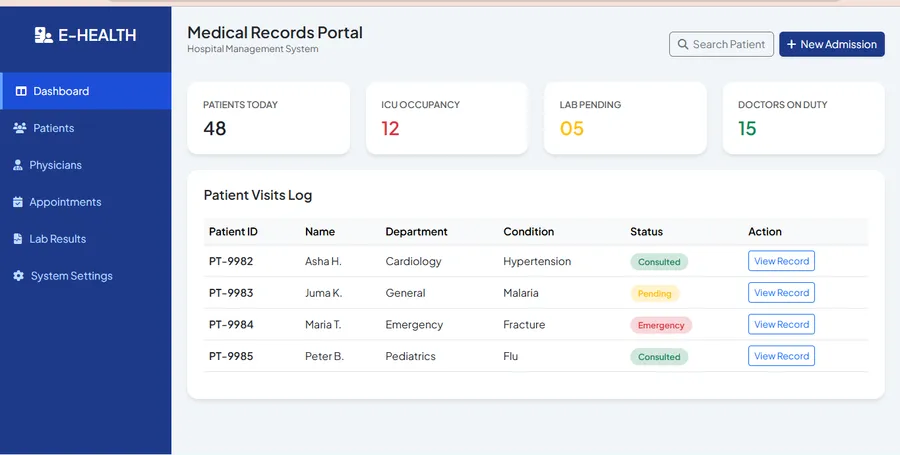Click the Fracture condition cell
The width and height of the screenshot is (900, 455).
click(524, 324)
